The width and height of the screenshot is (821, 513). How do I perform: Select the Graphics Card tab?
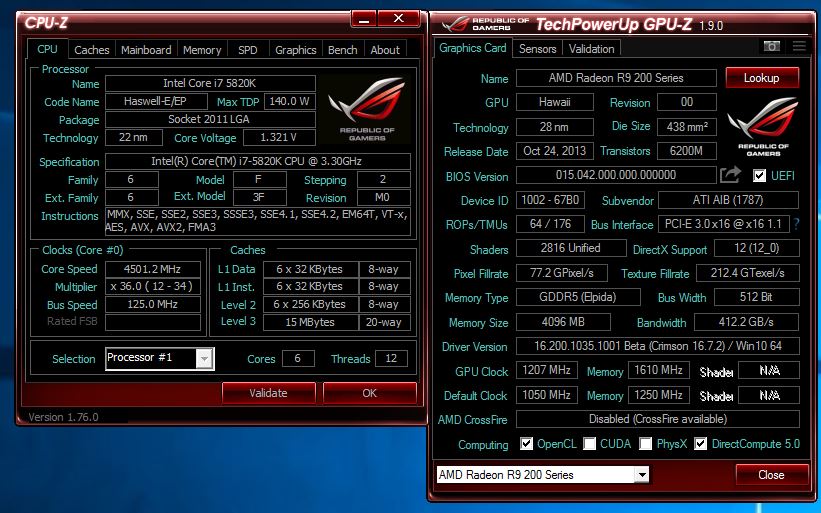coord(473,48)
